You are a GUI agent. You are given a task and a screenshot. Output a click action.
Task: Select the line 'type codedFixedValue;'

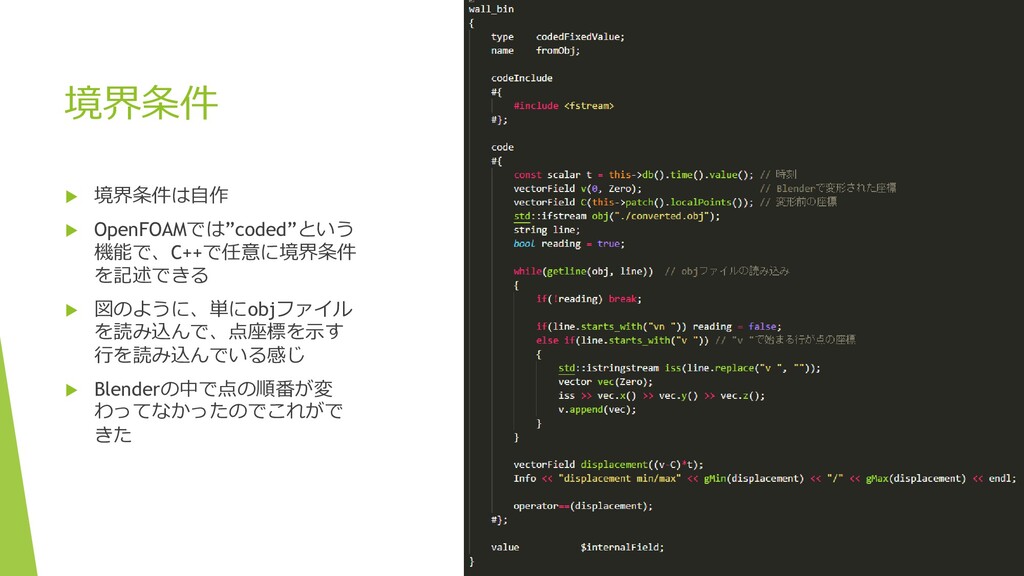pyautogui.click(x=558, y=37)
